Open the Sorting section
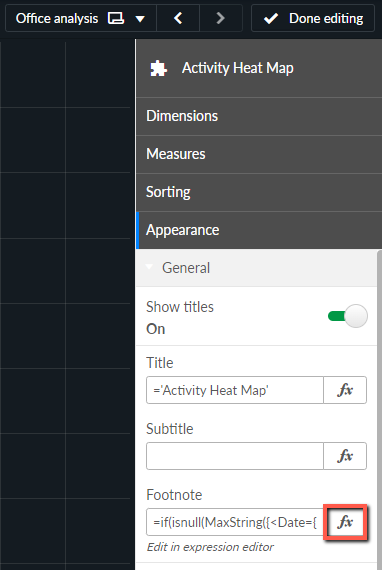The image size is (382, 570). 259,192
